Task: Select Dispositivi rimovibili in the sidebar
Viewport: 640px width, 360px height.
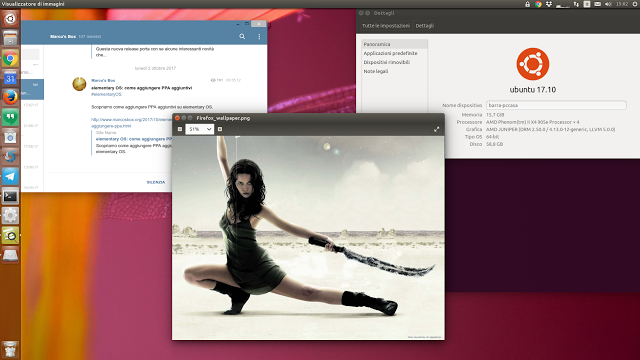Action: coord(387,62)
